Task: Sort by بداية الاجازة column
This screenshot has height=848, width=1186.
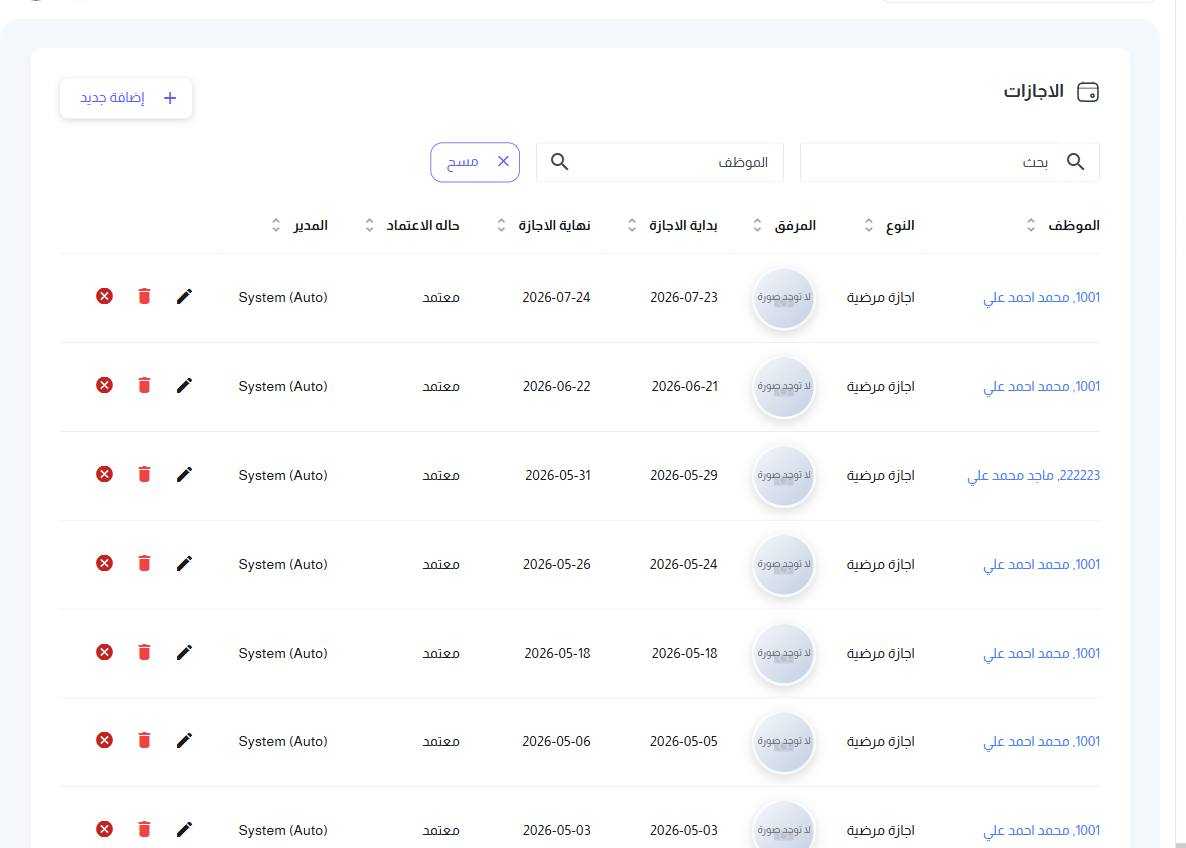Action: click(x=632, y=225)
